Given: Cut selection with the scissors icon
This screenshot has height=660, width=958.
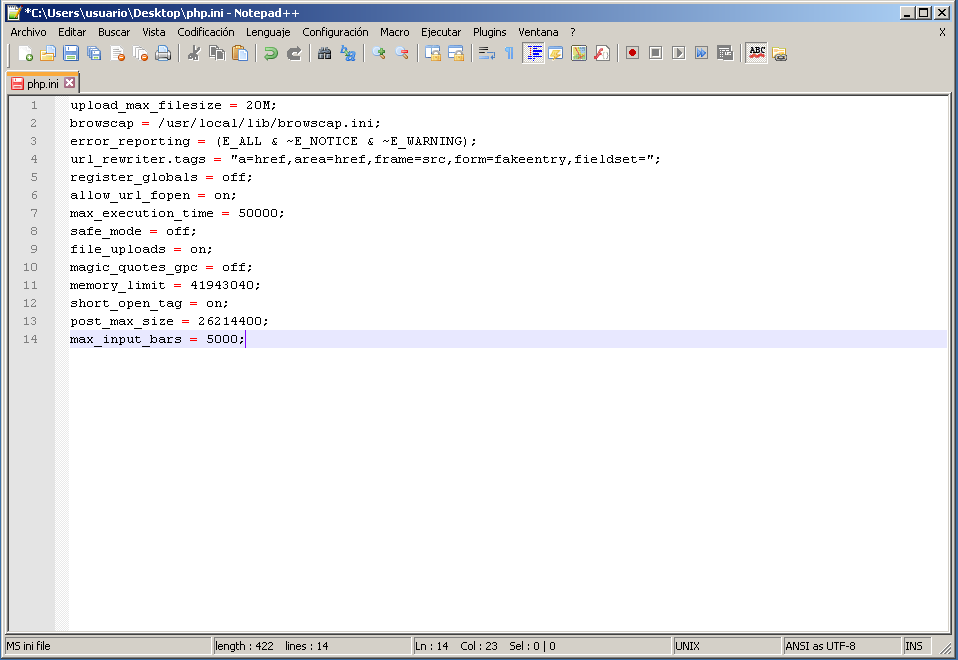Looking at the screenshot, I should point(194,53).
